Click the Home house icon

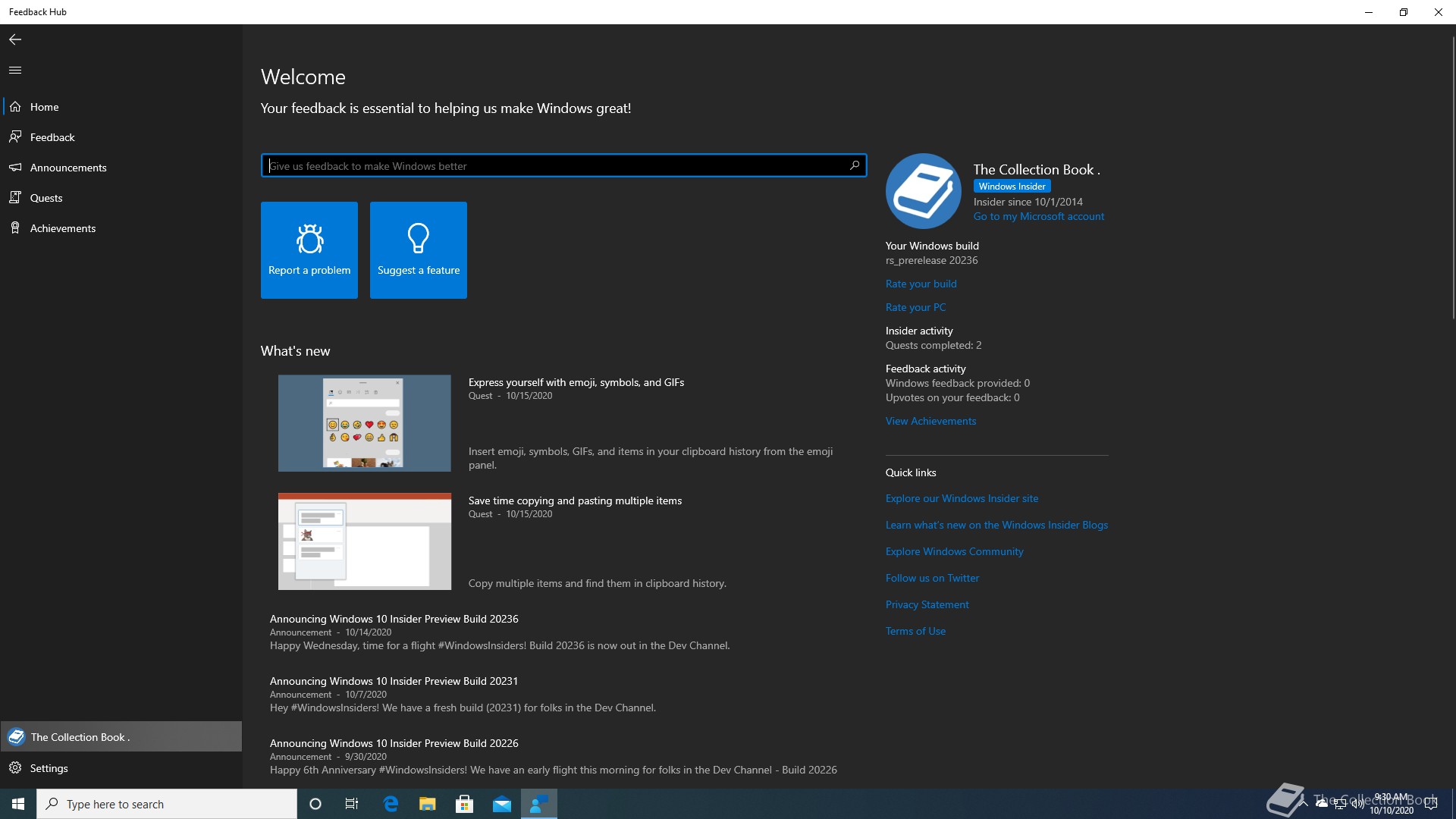pyautogui.click(x=15, y=107)
